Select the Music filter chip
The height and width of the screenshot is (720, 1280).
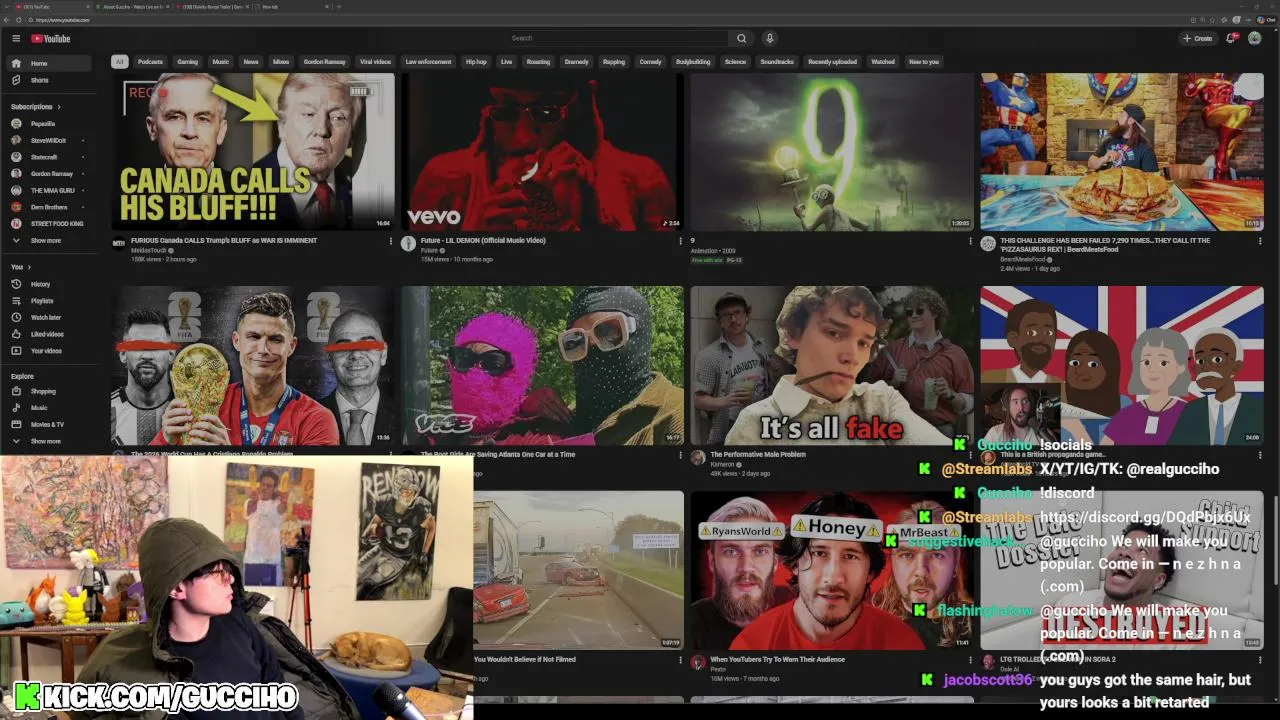click(221, 61)
